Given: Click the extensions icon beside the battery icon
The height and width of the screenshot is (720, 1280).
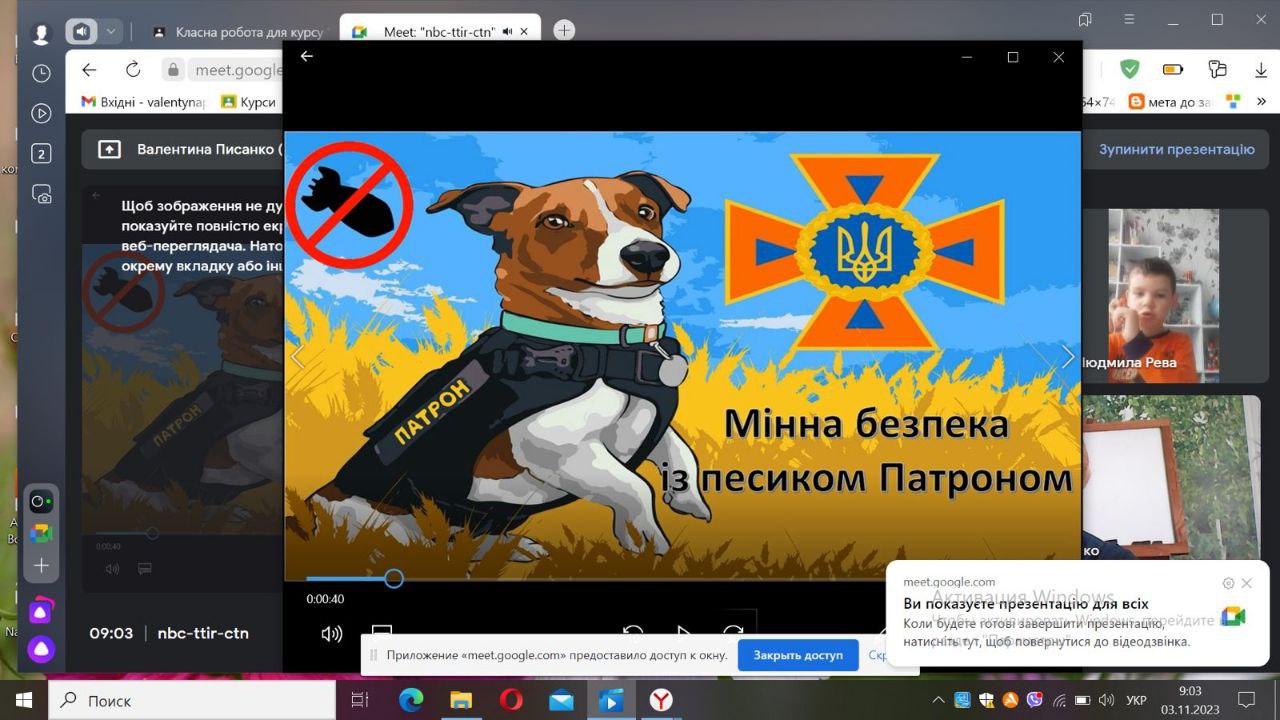Looking at the screenshot, I should [x=1217, y=69].
